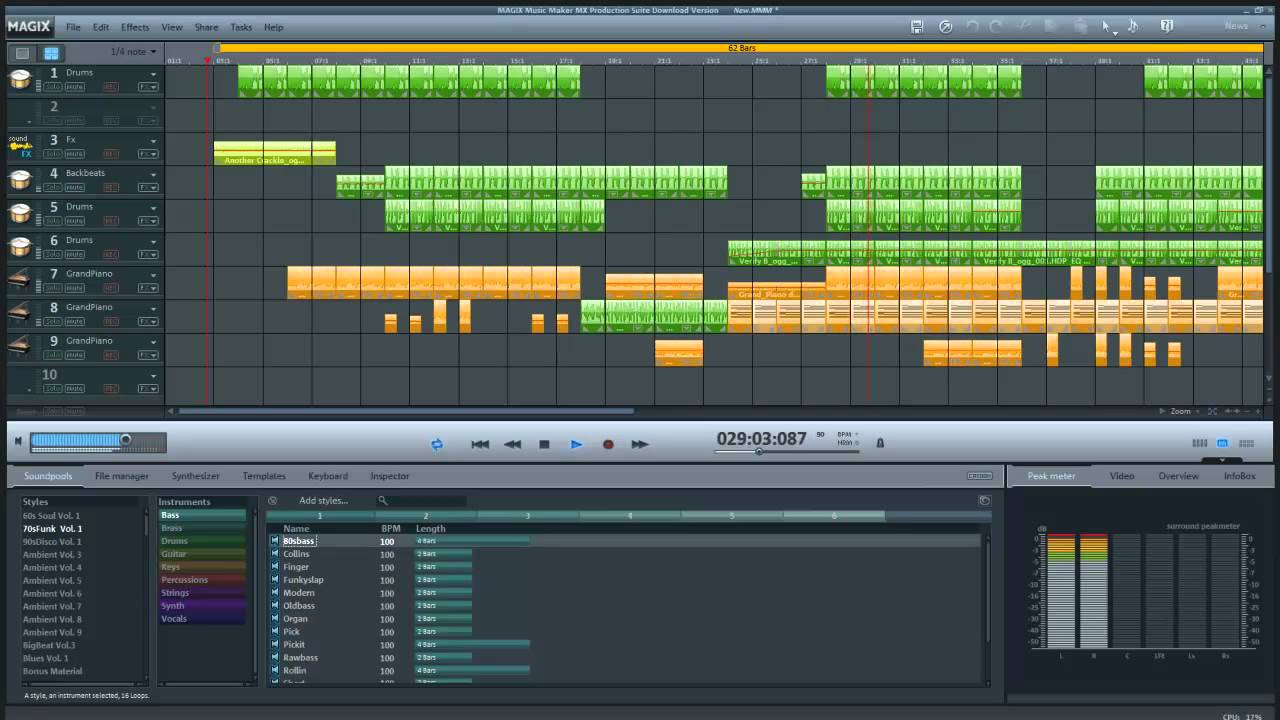Mute track 9 GrandPiano
The height and width of the screenshot is (720, 1280).
pos(75,355)
